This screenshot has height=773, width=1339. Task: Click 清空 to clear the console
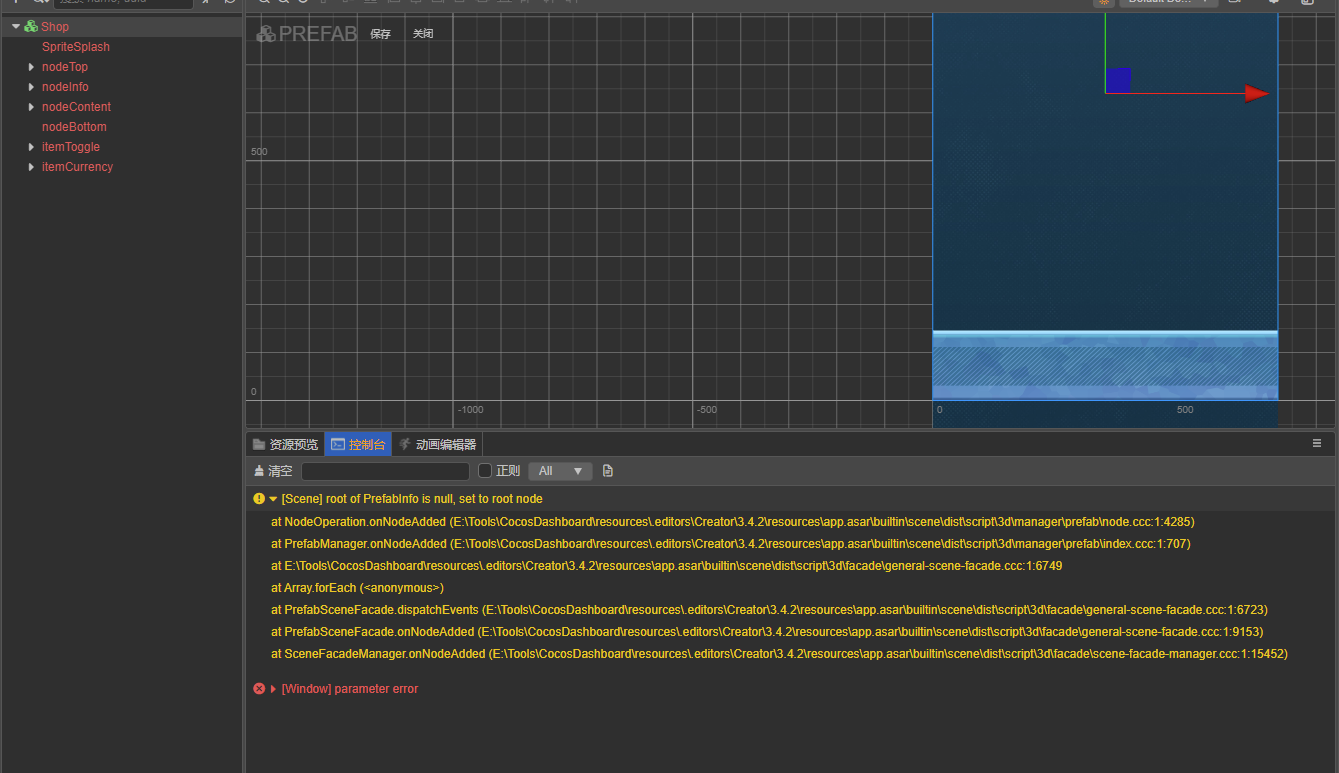pyautogui.click(x=273, y=471)
